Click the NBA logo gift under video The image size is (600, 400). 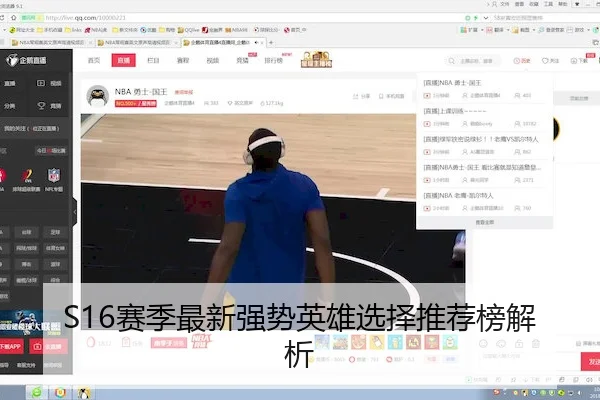click(201, 341)
